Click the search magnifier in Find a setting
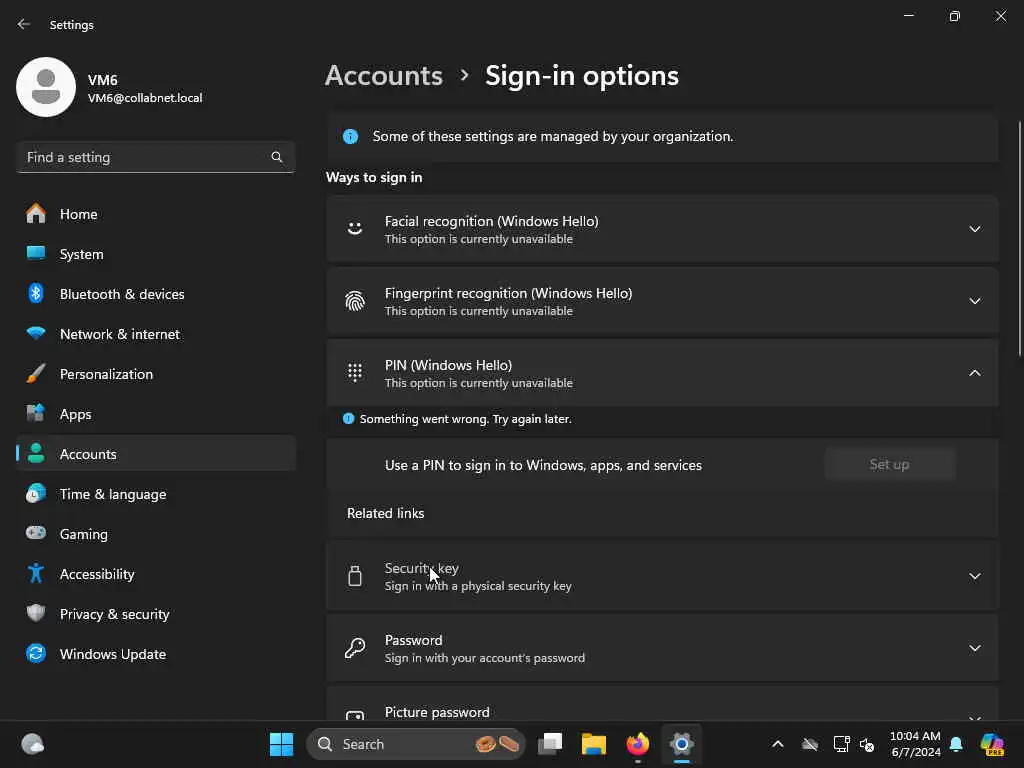This screenshot has height=768, width=1024. 276,157
